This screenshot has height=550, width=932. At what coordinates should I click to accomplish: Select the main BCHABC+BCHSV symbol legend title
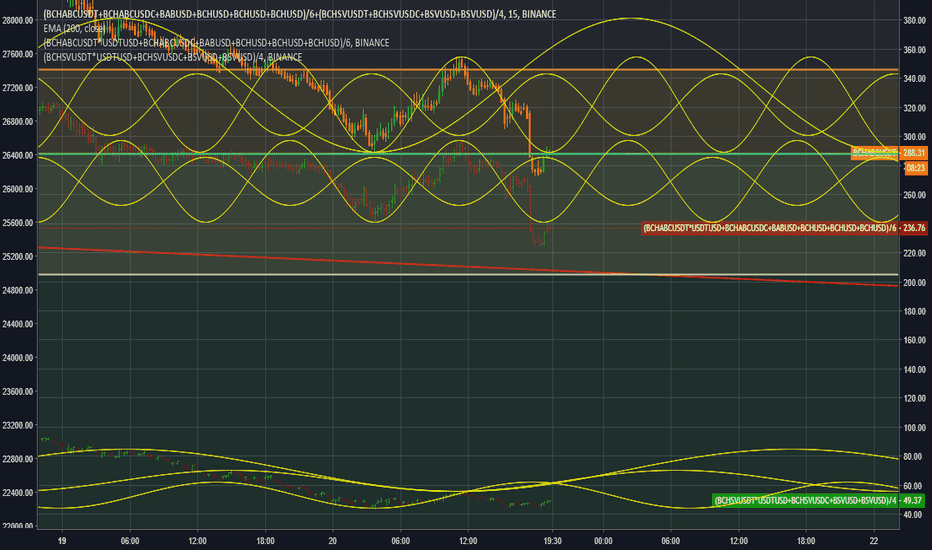coord(300,14)
